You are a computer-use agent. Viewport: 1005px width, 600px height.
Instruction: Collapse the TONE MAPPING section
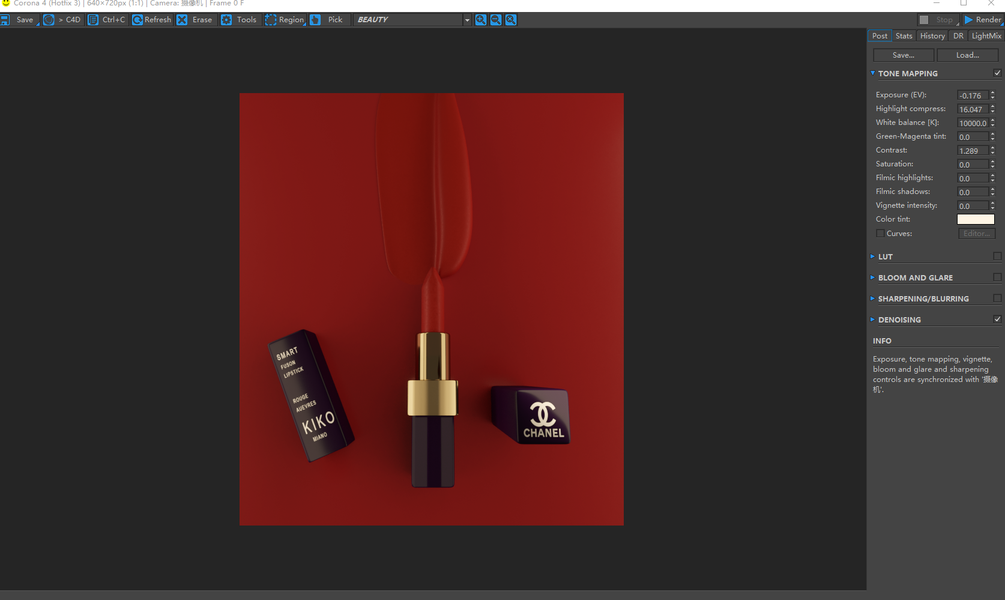pos(872,73)
